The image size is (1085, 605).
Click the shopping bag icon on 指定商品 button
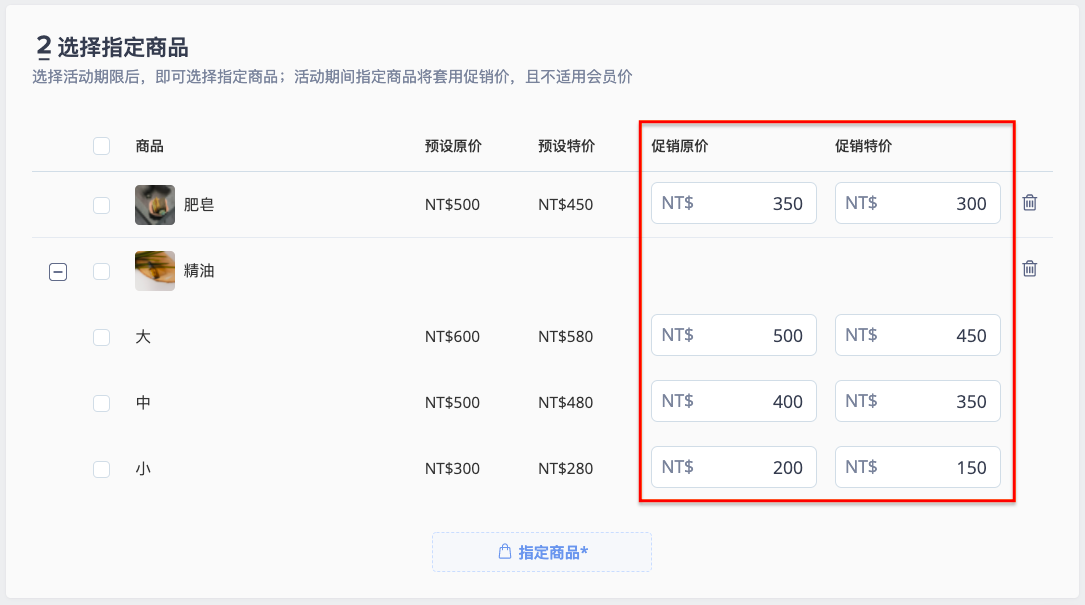tap(505, 552)
